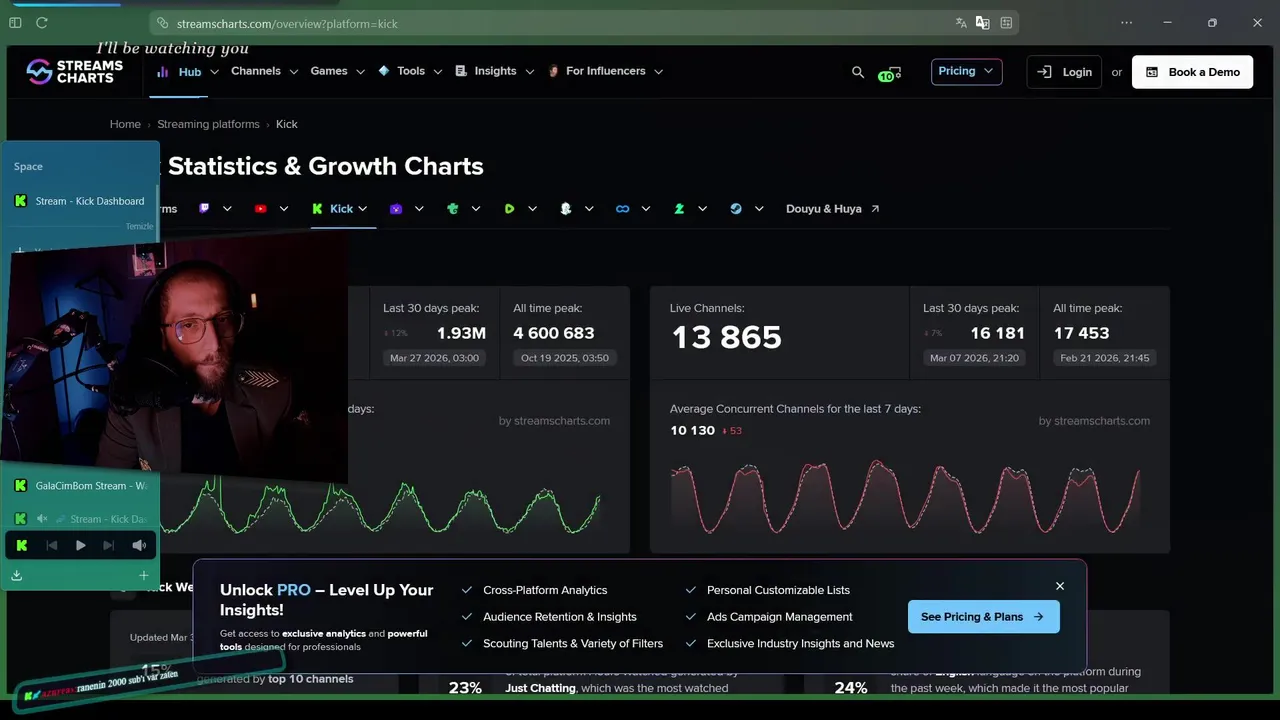Click the translate page icon in address bar

(x=961, y=23)
